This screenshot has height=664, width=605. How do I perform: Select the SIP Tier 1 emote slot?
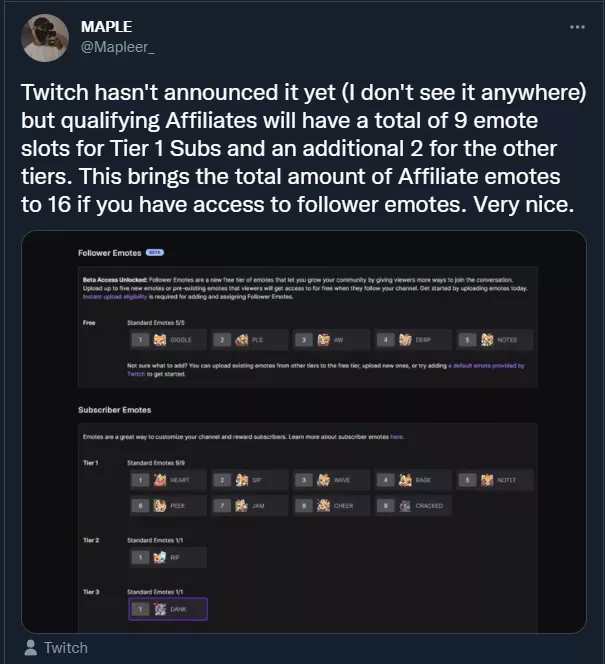point(249,480)
